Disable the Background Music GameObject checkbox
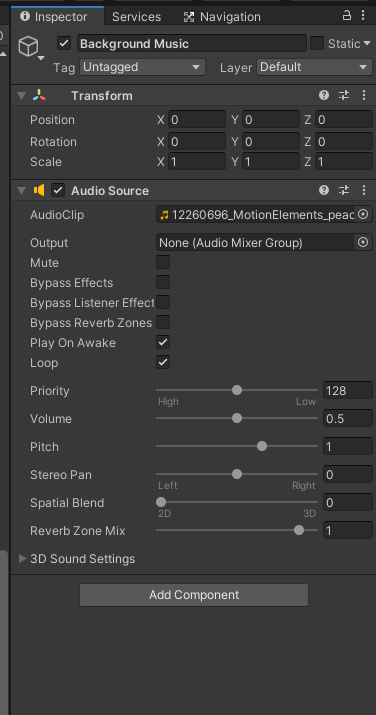 64,44
